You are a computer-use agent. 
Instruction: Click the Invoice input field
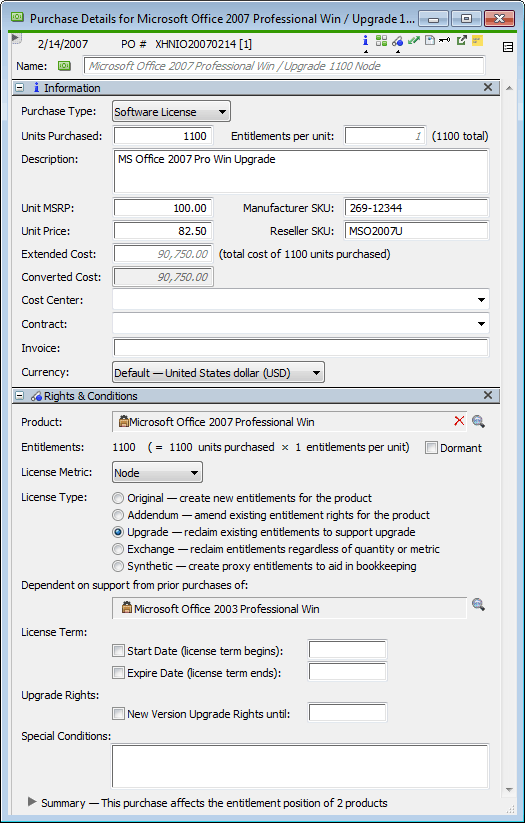[x=301, y=347]
